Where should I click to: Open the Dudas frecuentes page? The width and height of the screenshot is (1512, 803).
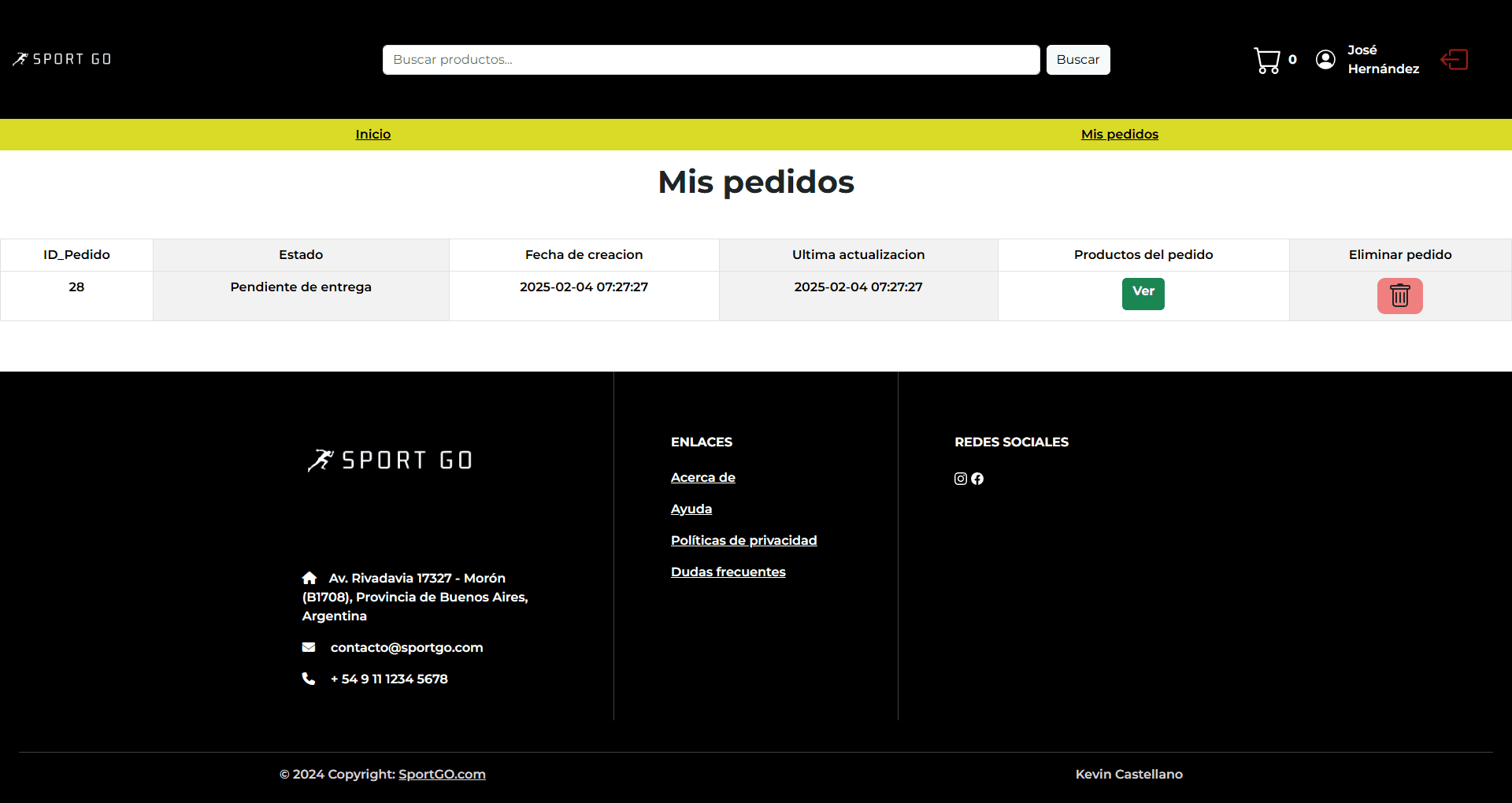tap(728, 572)
